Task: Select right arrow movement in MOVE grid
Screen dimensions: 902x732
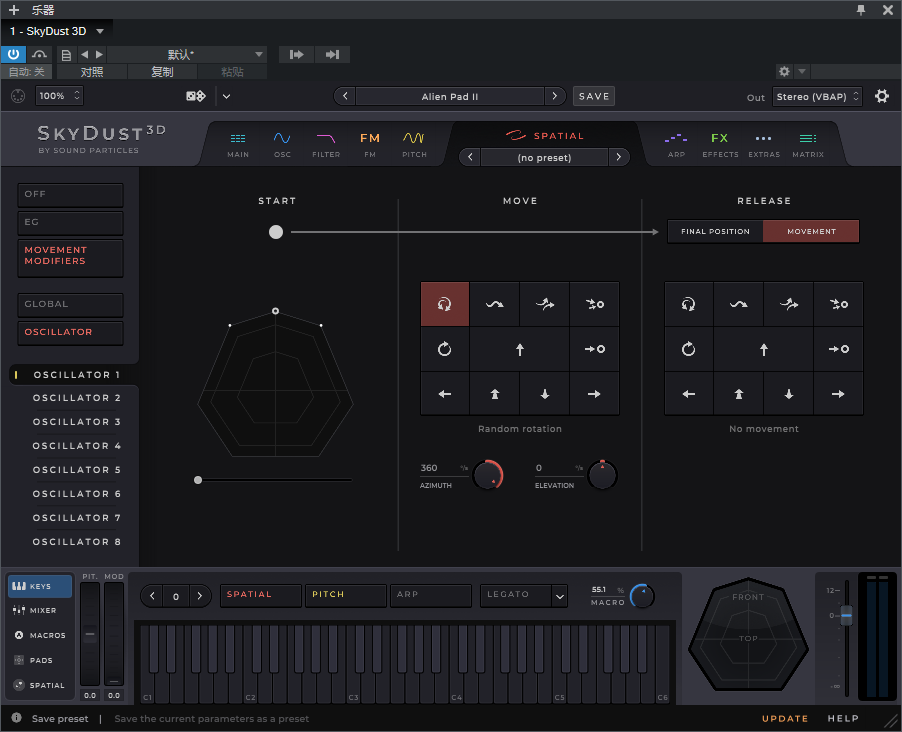Action: (594, 394)
